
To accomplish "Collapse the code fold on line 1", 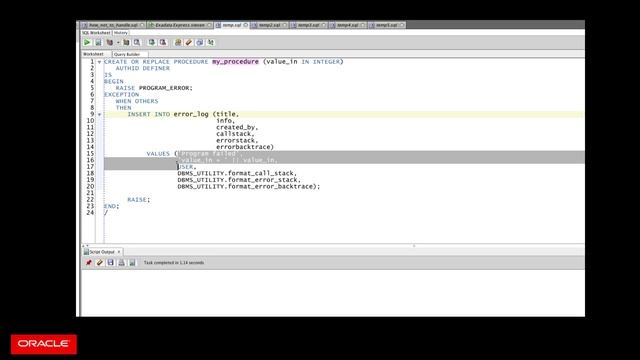I will tap(99, 62).
